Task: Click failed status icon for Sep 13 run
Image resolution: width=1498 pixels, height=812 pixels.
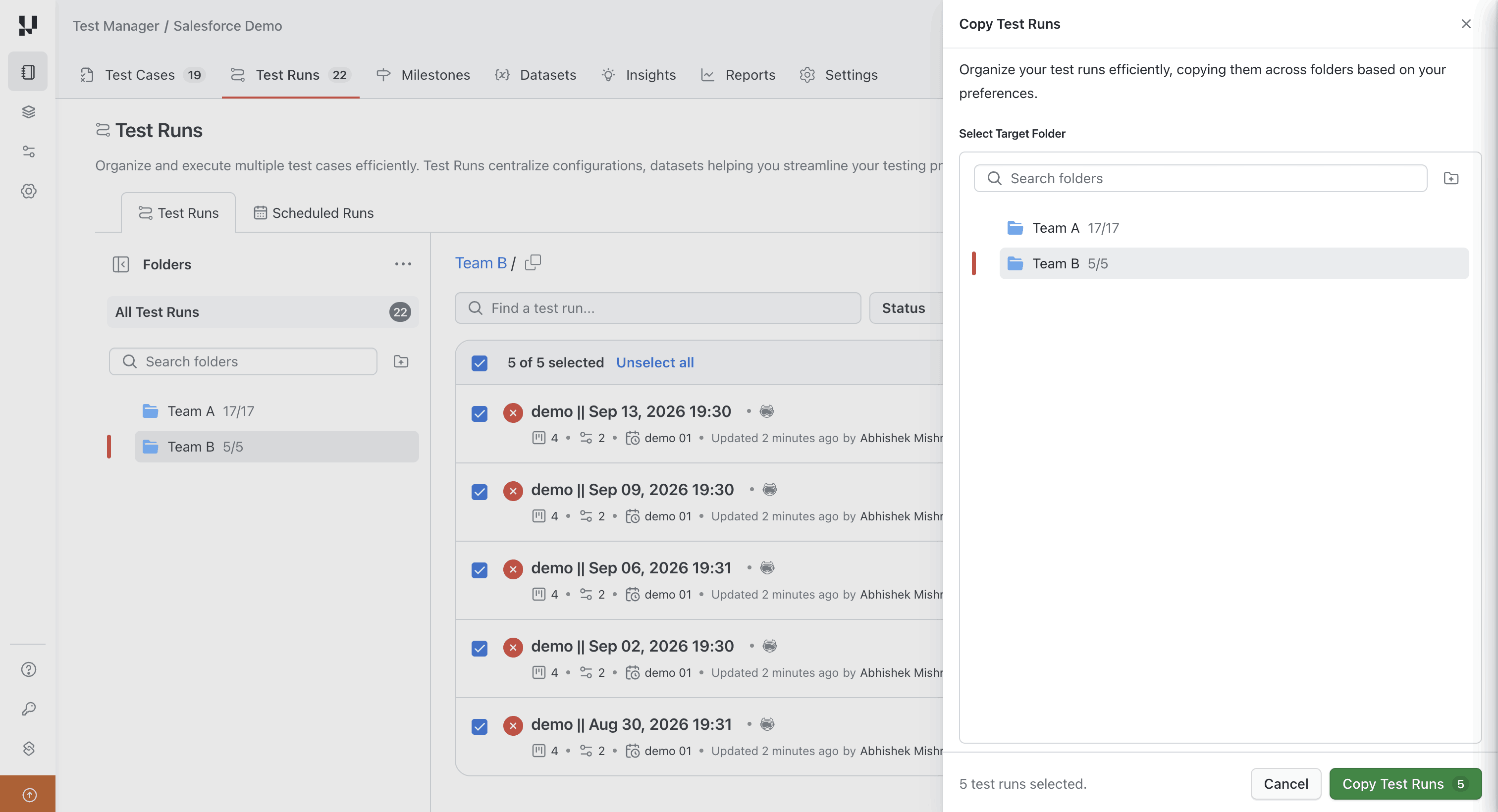Action: [x=513, y=413]
